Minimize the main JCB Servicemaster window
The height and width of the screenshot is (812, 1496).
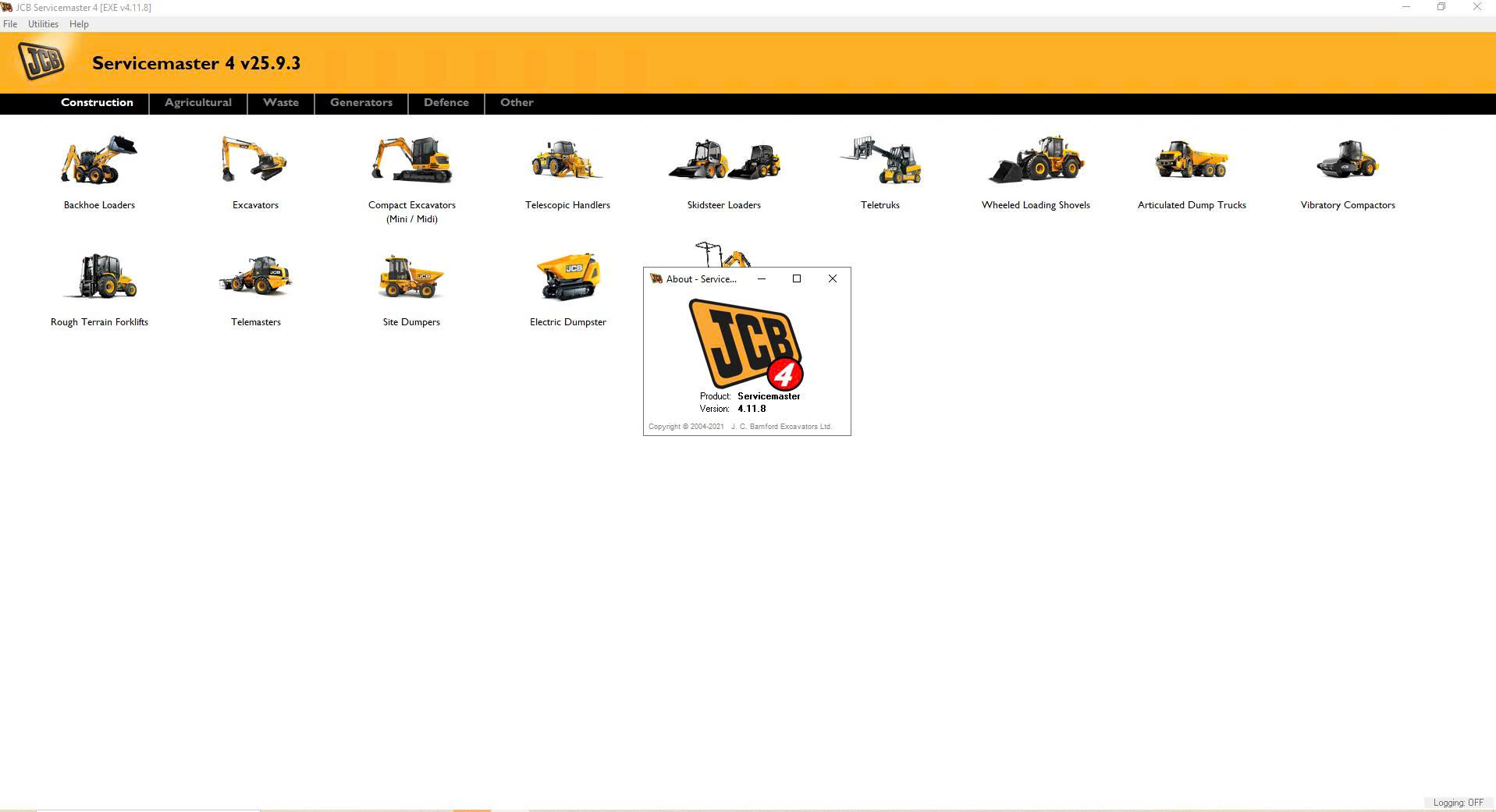1406,7
